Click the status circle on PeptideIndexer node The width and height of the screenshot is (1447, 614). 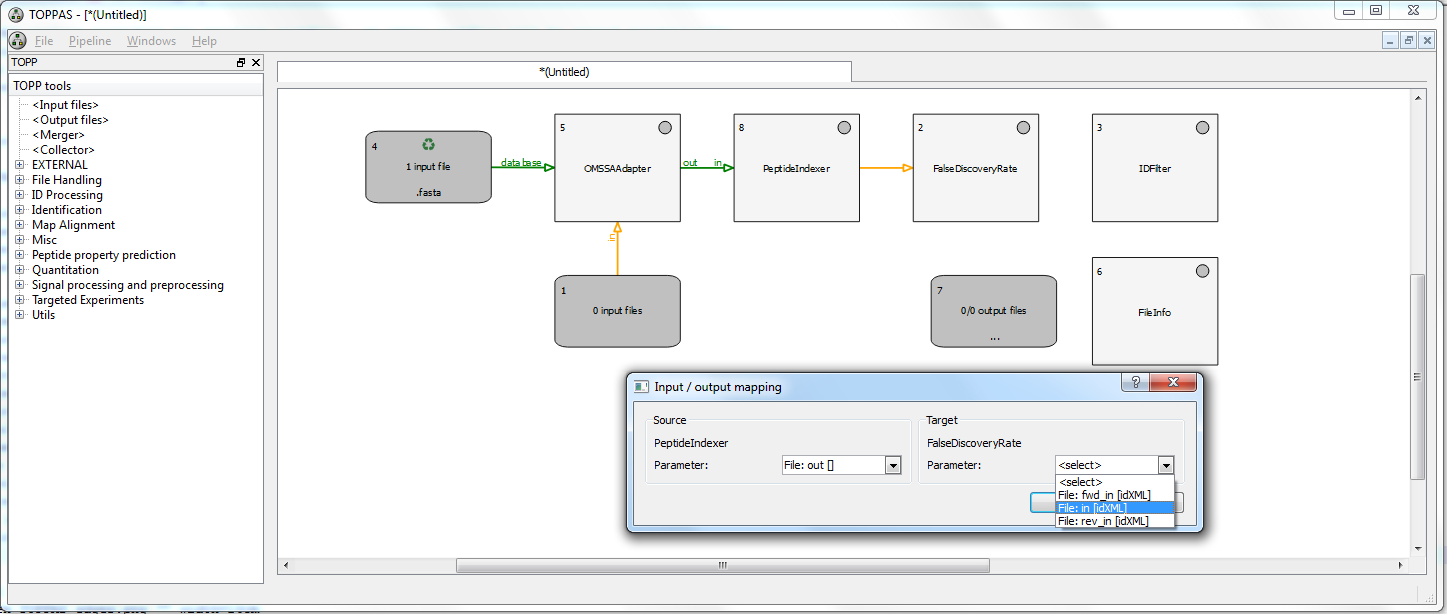point(843,128)
